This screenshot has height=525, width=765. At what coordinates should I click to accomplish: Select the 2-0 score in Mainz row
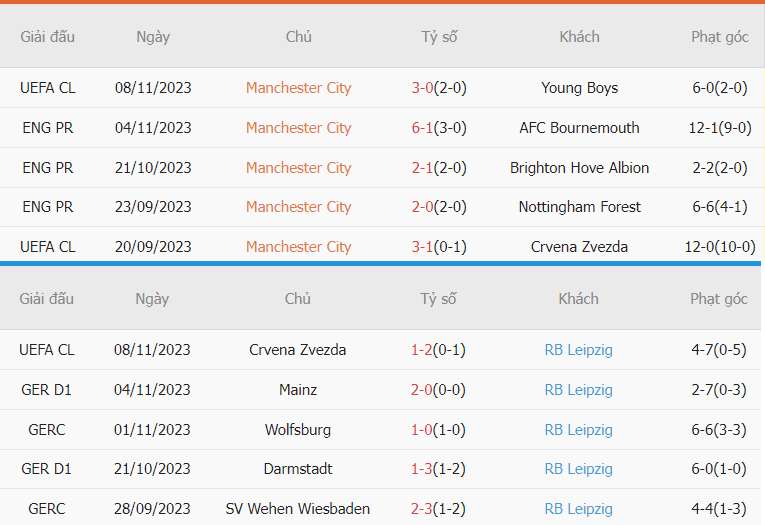pos(421,390)
